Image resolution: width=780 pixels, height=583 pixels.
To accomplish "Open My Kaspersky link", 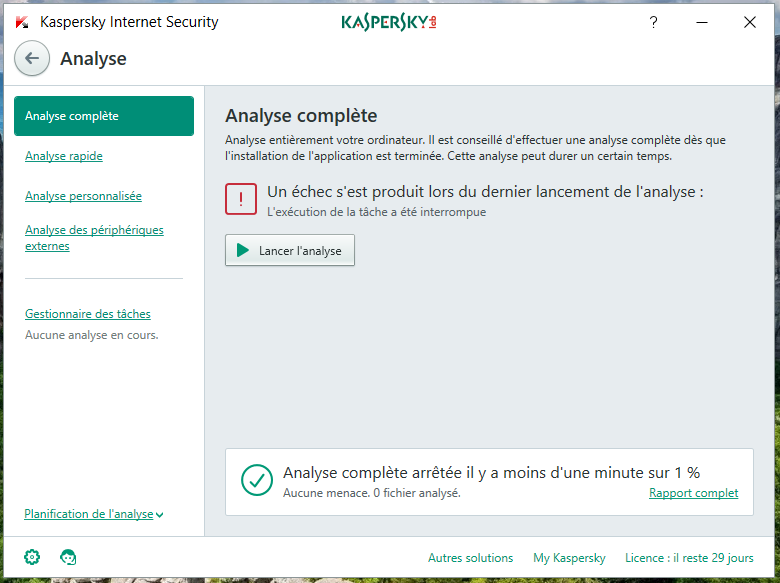I will coord(569,558).
